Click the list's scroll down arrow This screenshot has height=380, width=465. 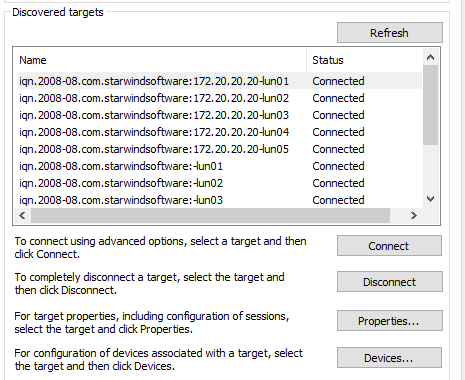click(x=430, y=199)
